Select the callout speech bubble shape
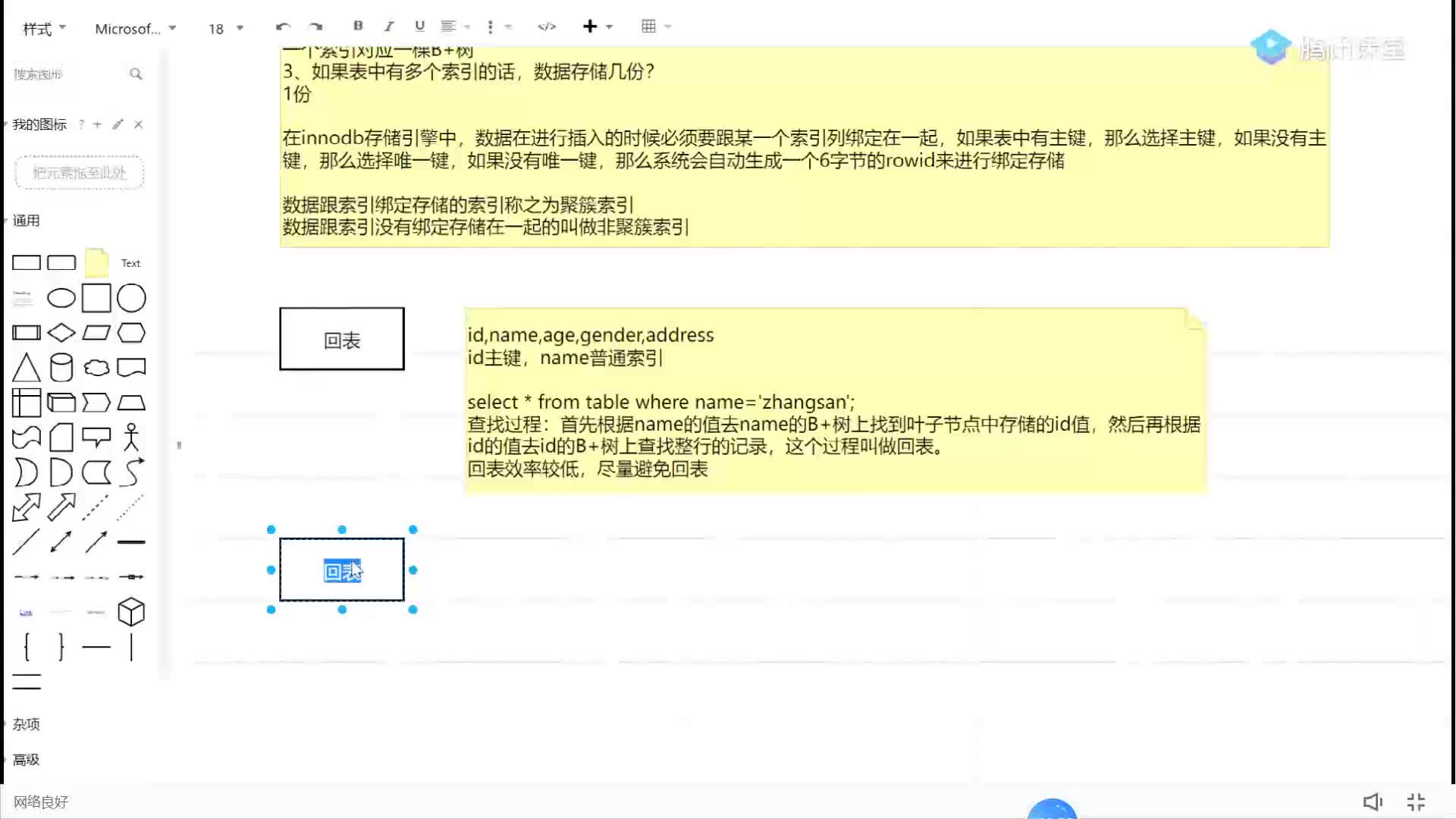The image size is (1456, 819). tap(96, 438)
